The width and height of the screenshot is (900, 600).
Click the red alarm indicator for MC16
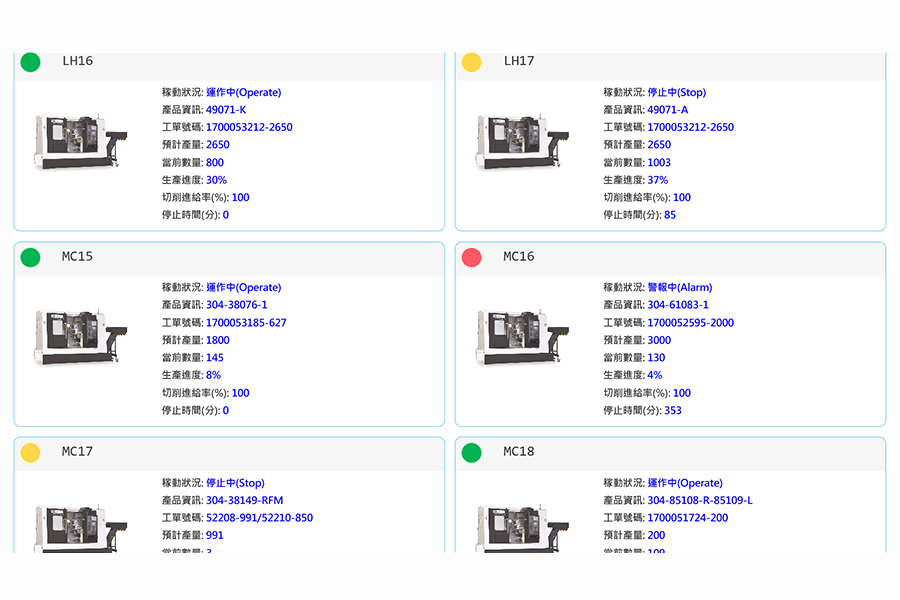coord(472,257)
